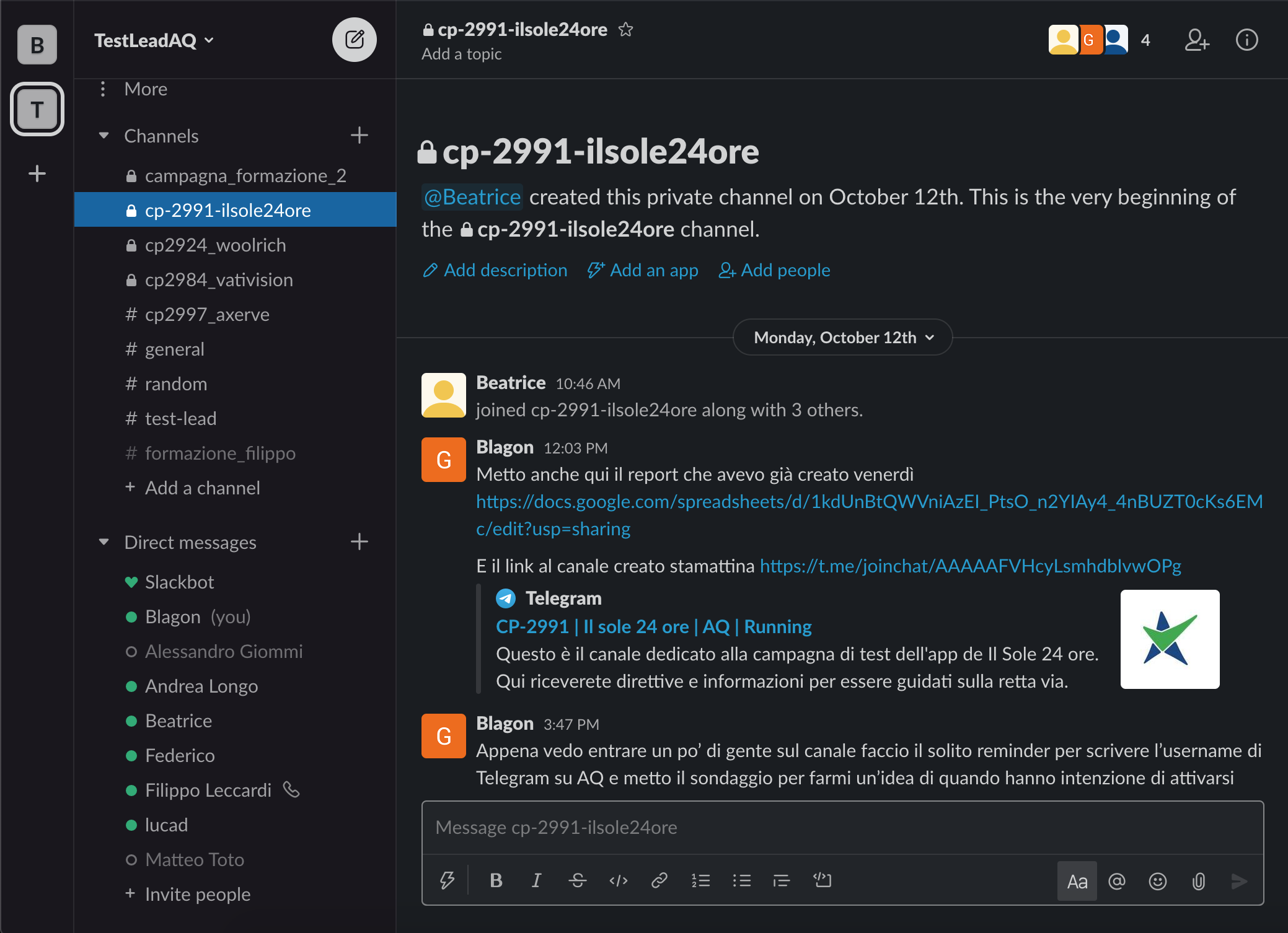Screen dimensions: 1288x933
Task: Message Andrea Longo
Action: pos(236,686)
